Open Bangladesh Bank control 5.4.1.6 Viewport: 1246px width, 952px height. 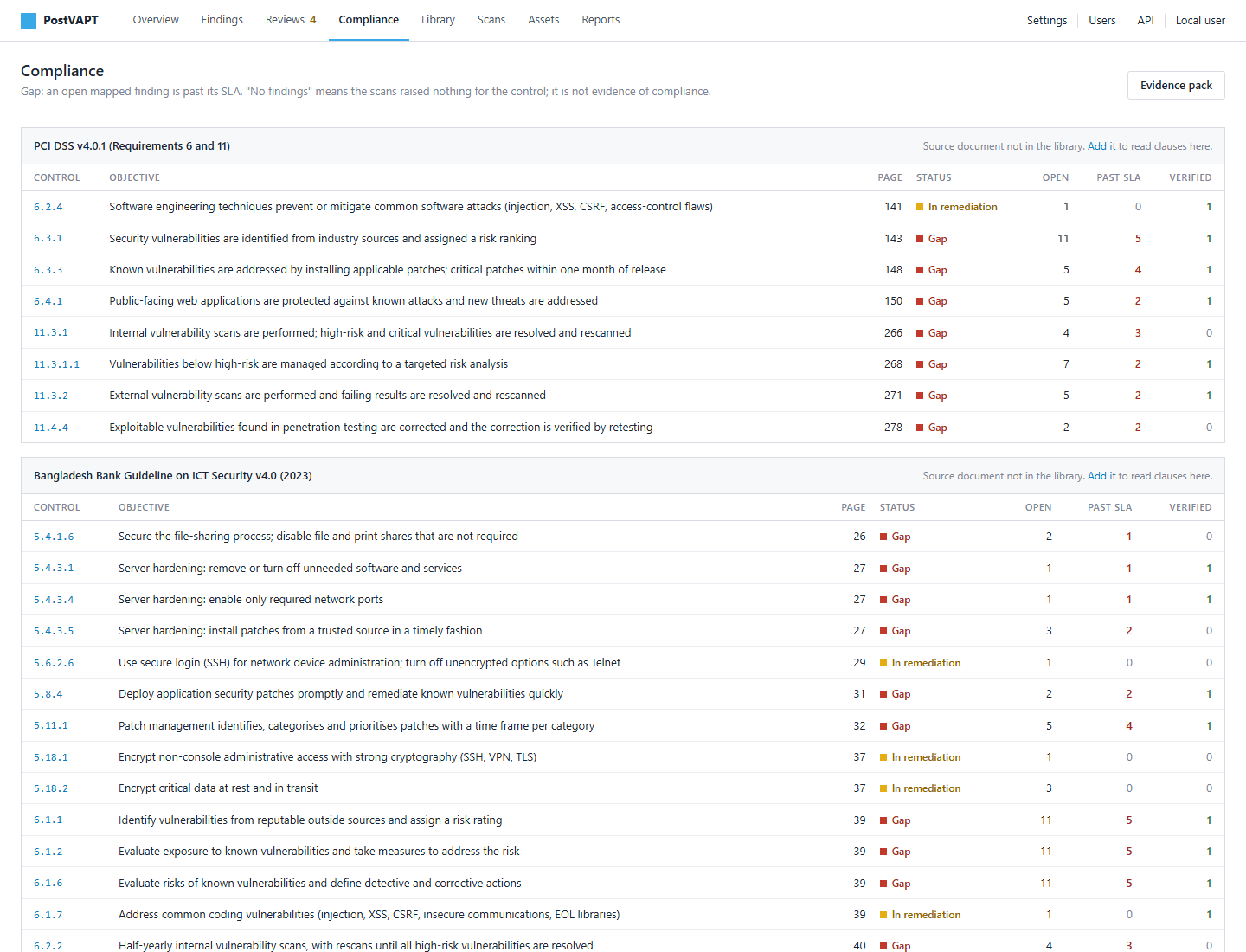[54, 537]
